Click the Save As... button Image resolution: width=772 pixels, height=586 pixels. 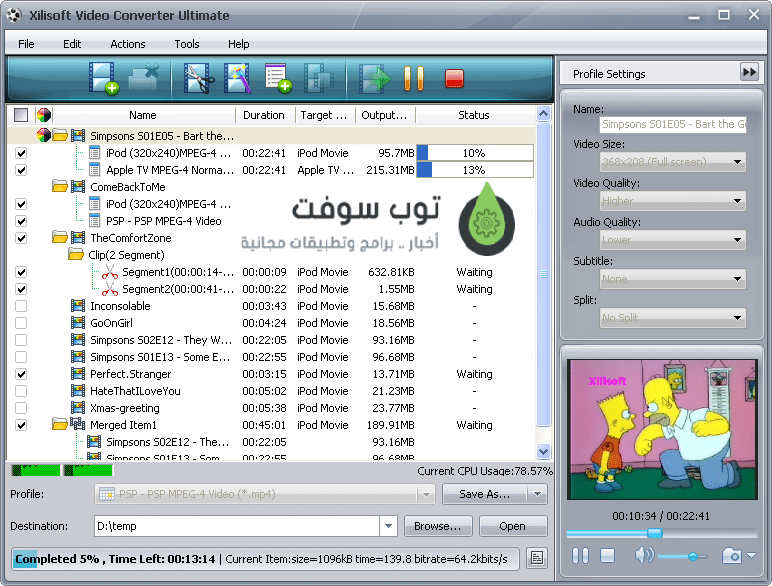485,494
